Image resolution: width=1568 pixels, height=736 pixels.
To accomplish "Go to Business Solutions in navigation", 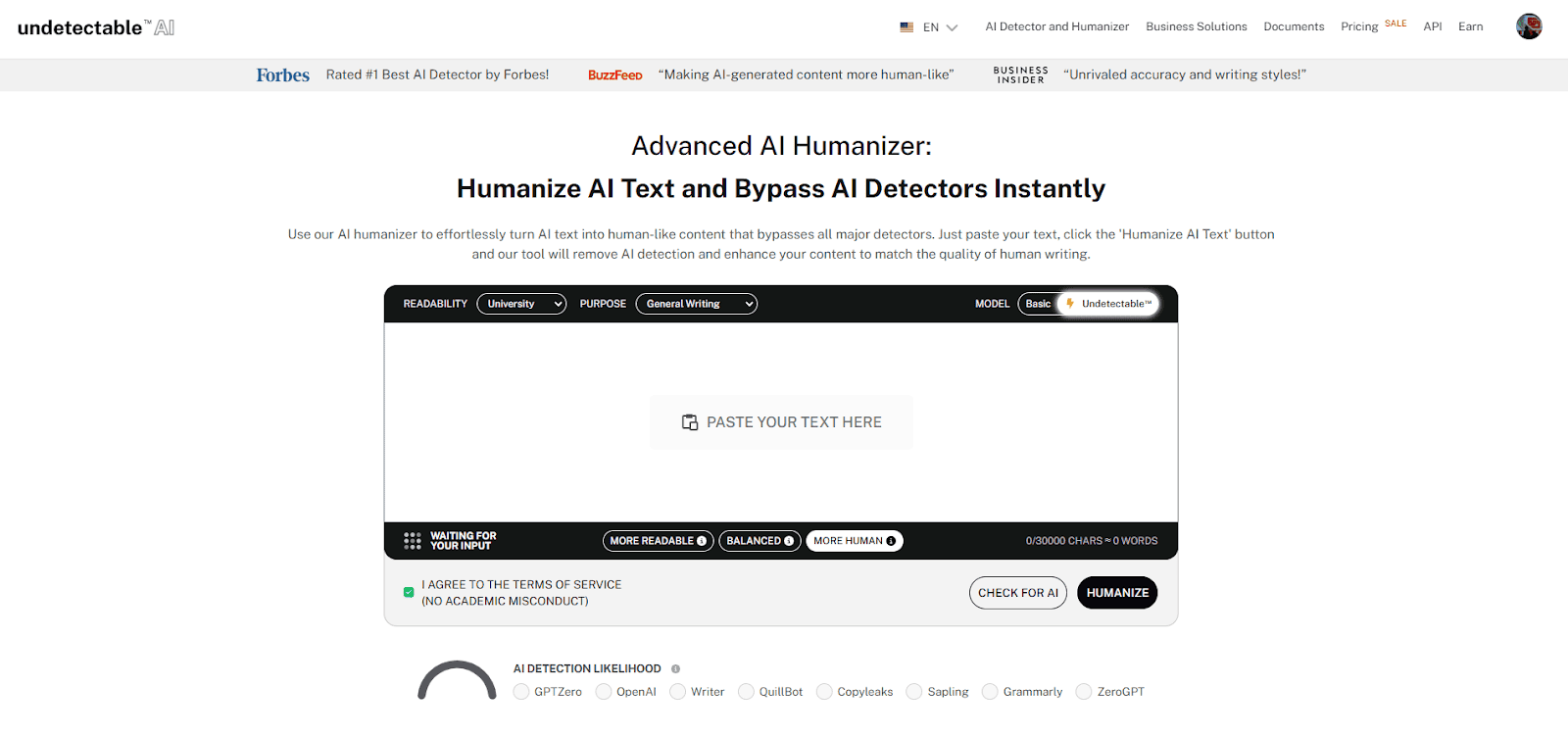I will coord(1196,26).
